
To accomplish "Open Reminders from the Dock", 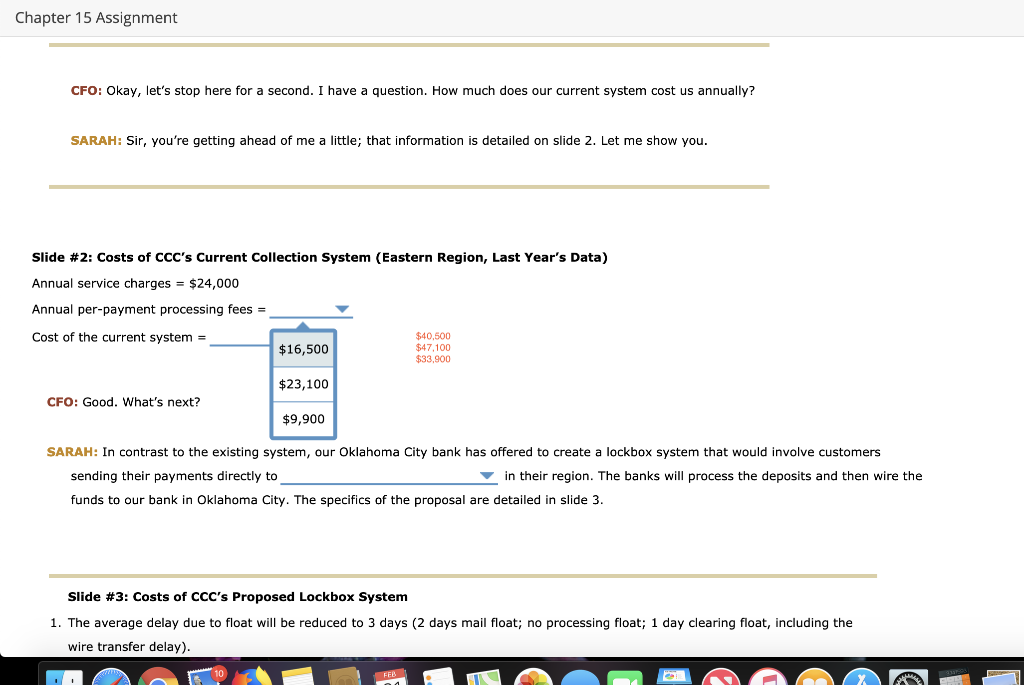I will pos(438,677).
